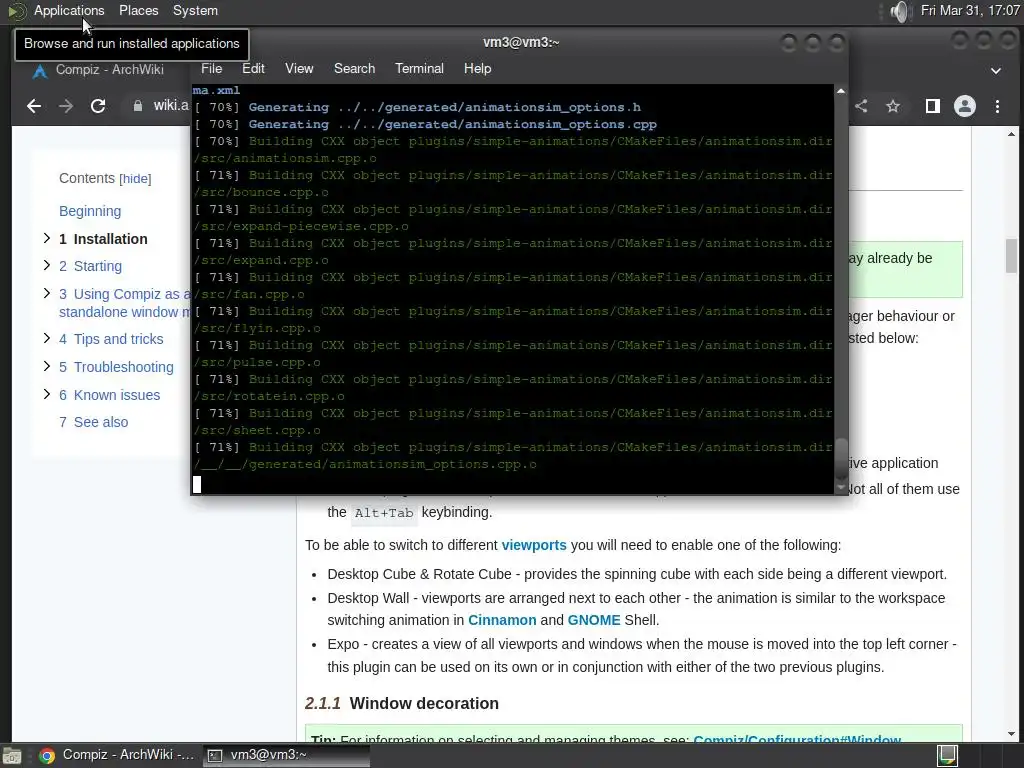Open the terminal Search menu
The height and width of the screenshot is (768, 1024).
(355, 69)
